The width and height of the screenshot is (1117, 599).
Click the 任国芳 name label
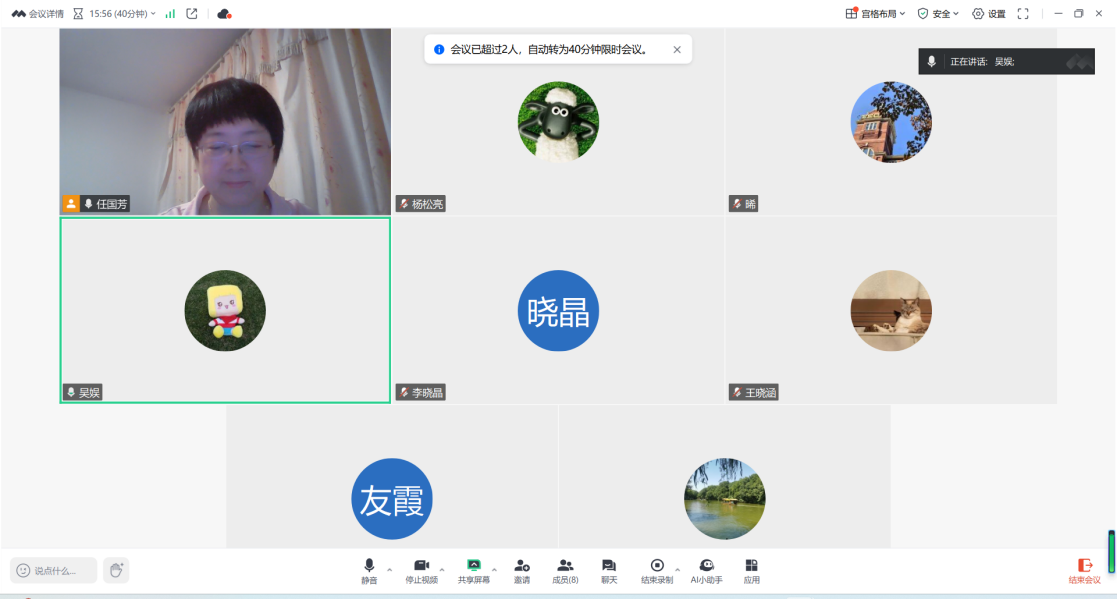click(x=112, y=204)
